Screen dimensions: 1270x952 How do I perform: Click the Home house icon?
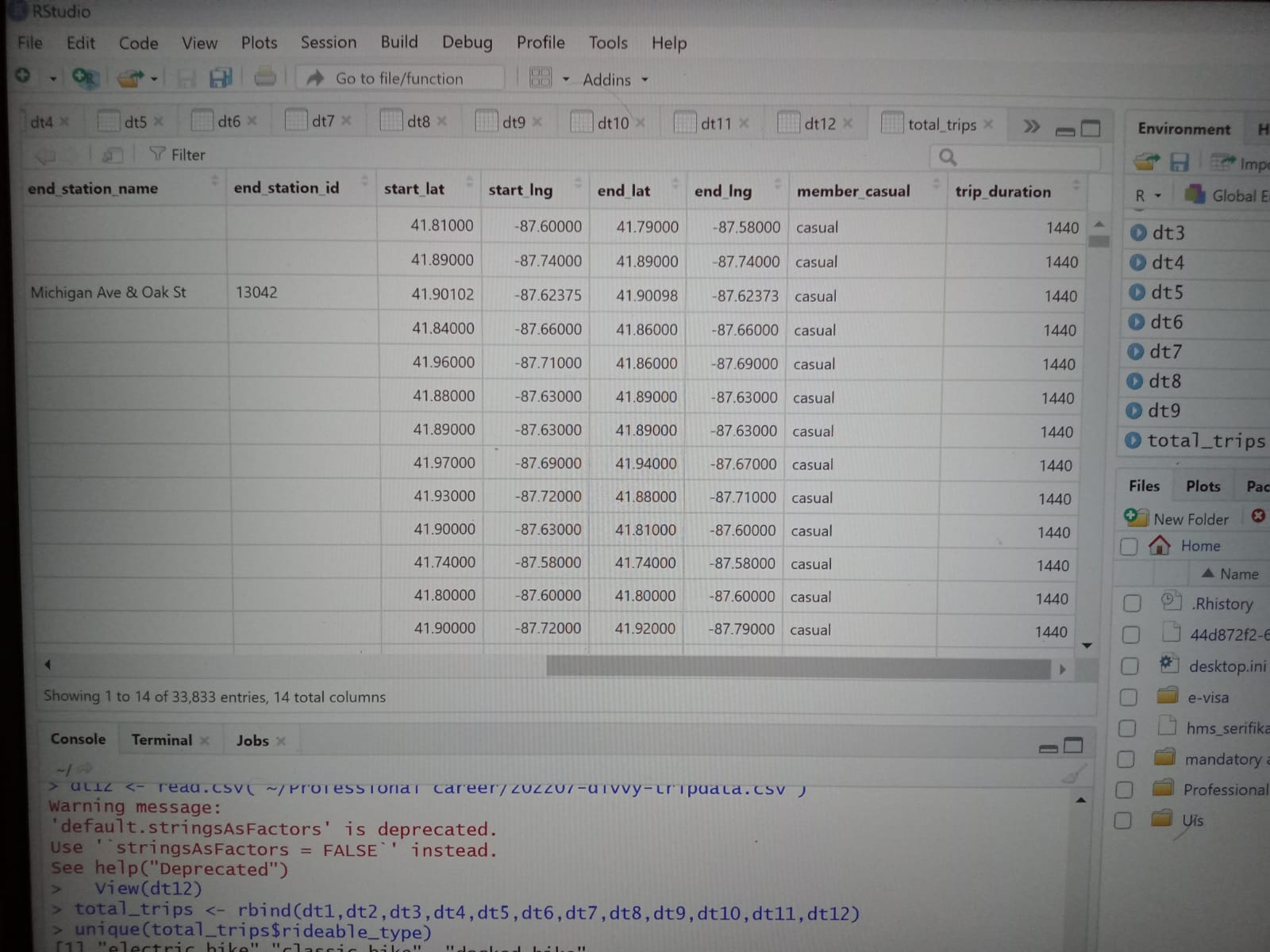[1160, 545]
